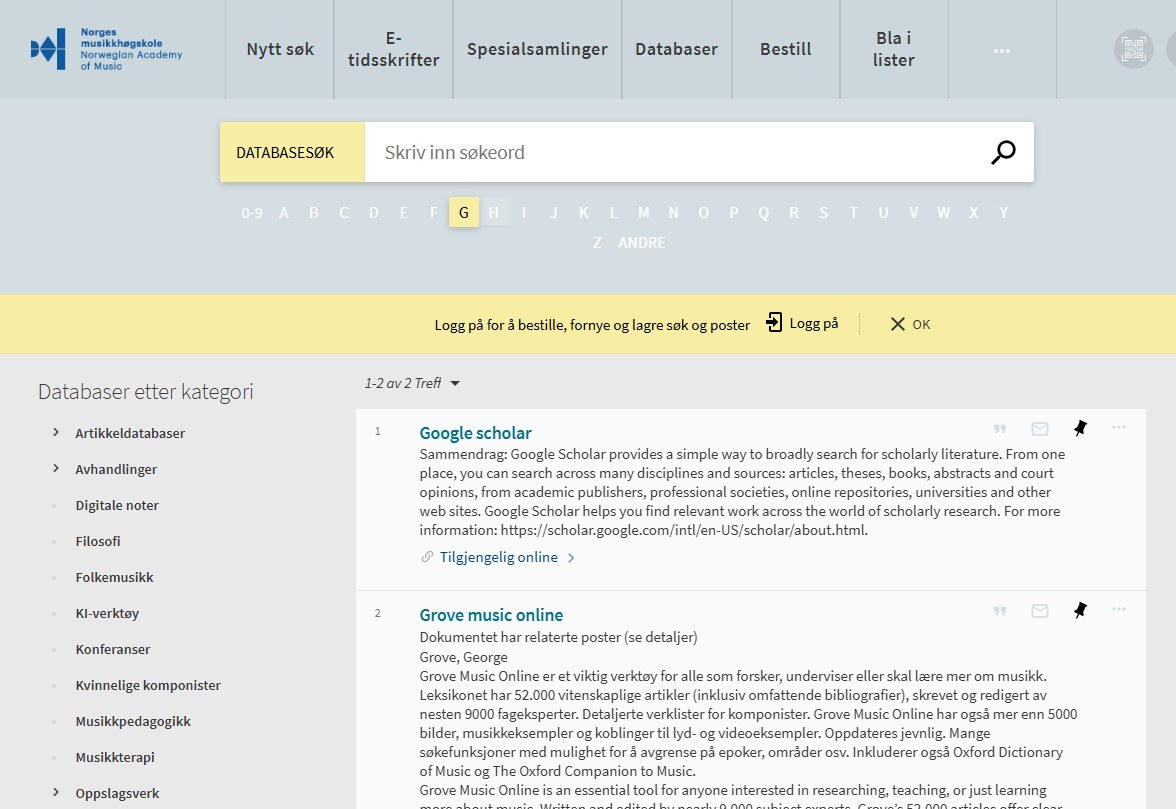The image size is (1176, 809).
Task: Open the header overflow menu with three dots
Action: pos(1002,49)
